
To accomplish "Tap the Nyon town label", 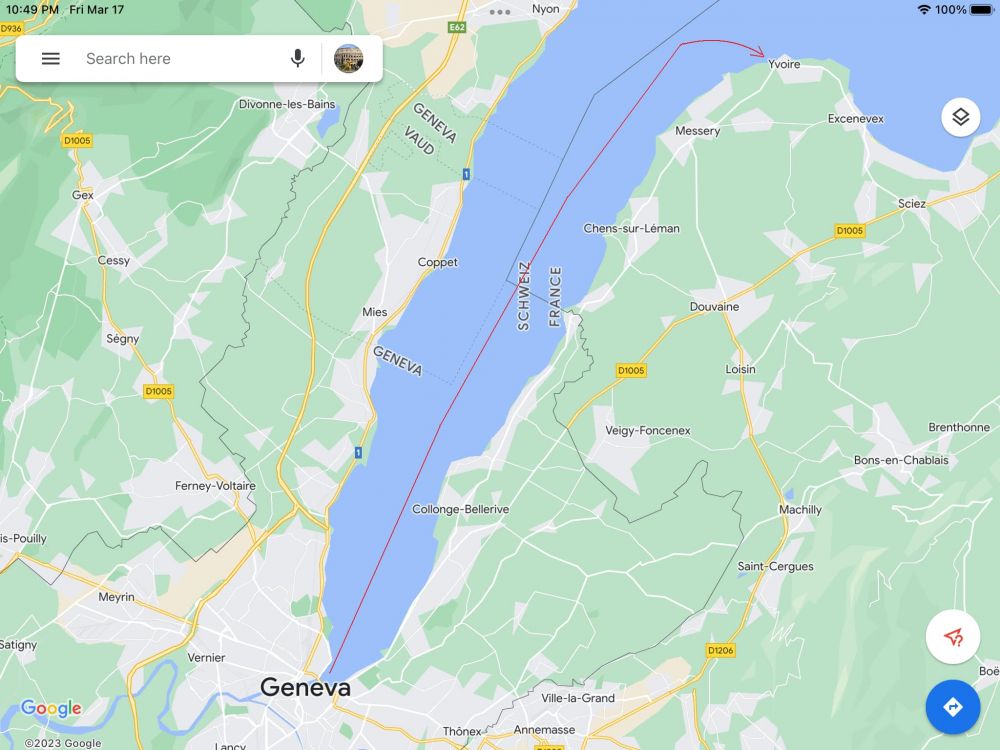I will (545, 9).
